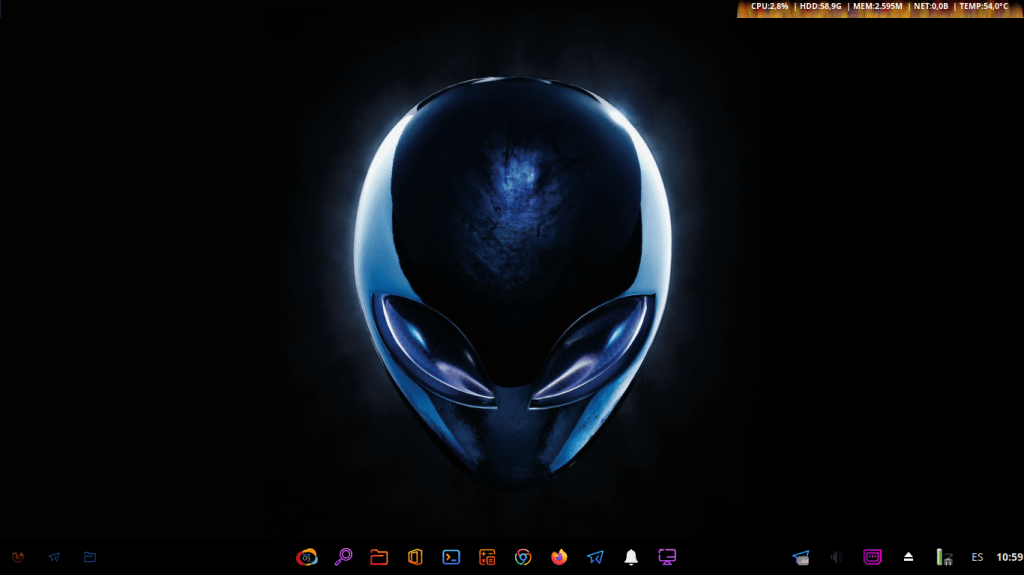The height and width of the screenshot is (575, 1024).
Task: Switch to minimized Firefox window at bottom-left
Action: 18,557
